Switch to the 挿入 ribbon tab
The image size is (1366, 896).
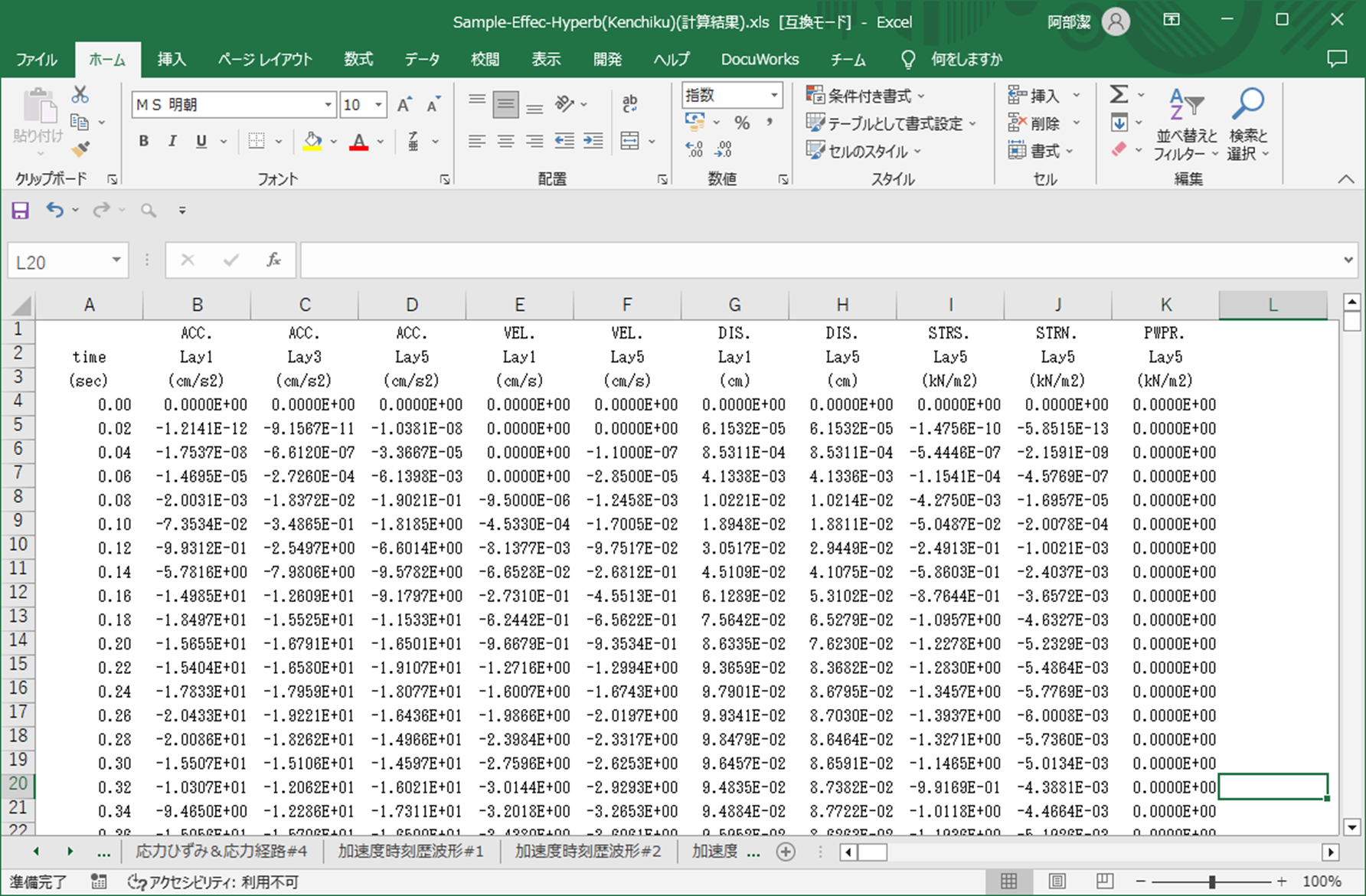(172, 59)
